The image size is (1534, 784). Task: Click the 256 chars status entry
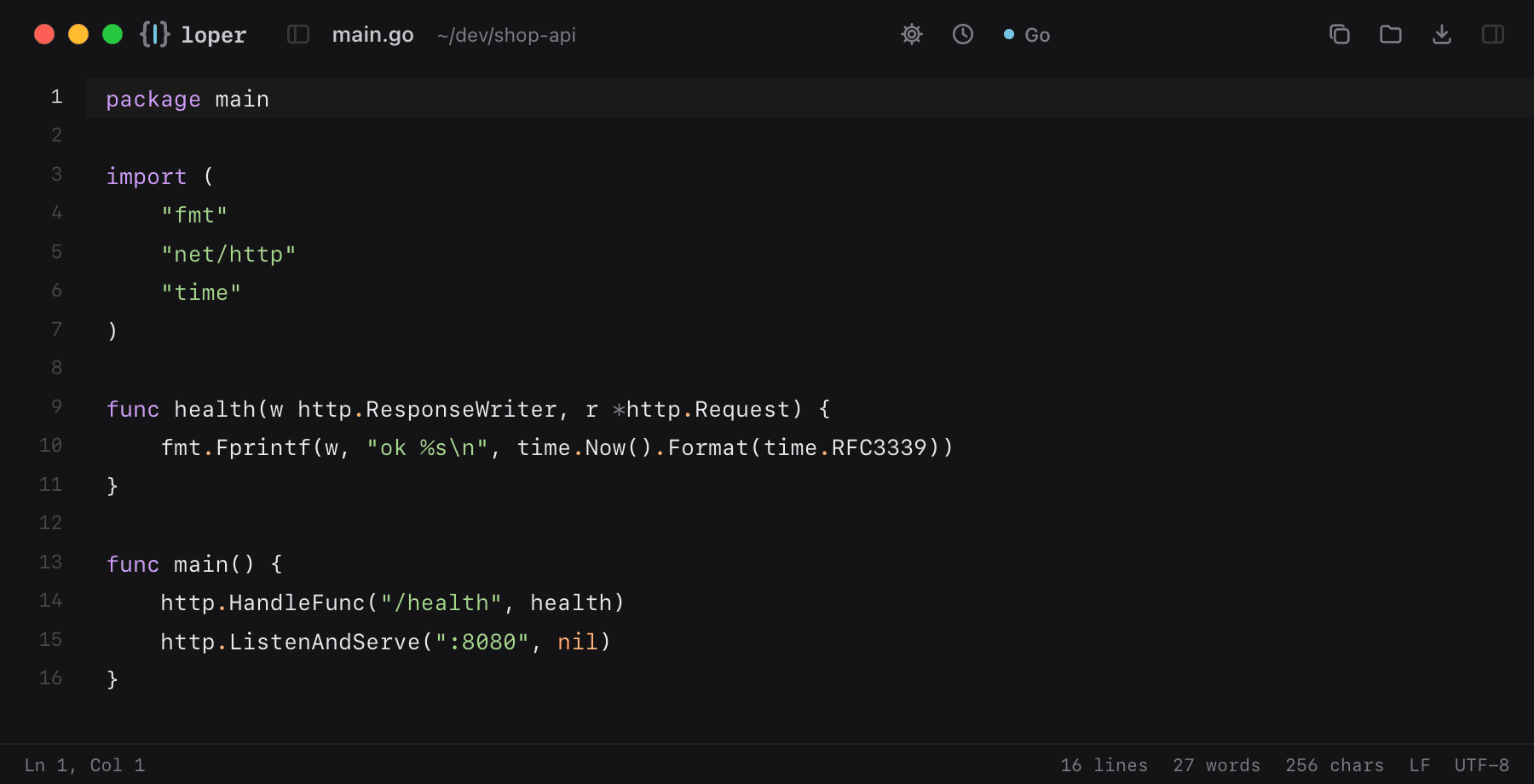coord(1335,765)
